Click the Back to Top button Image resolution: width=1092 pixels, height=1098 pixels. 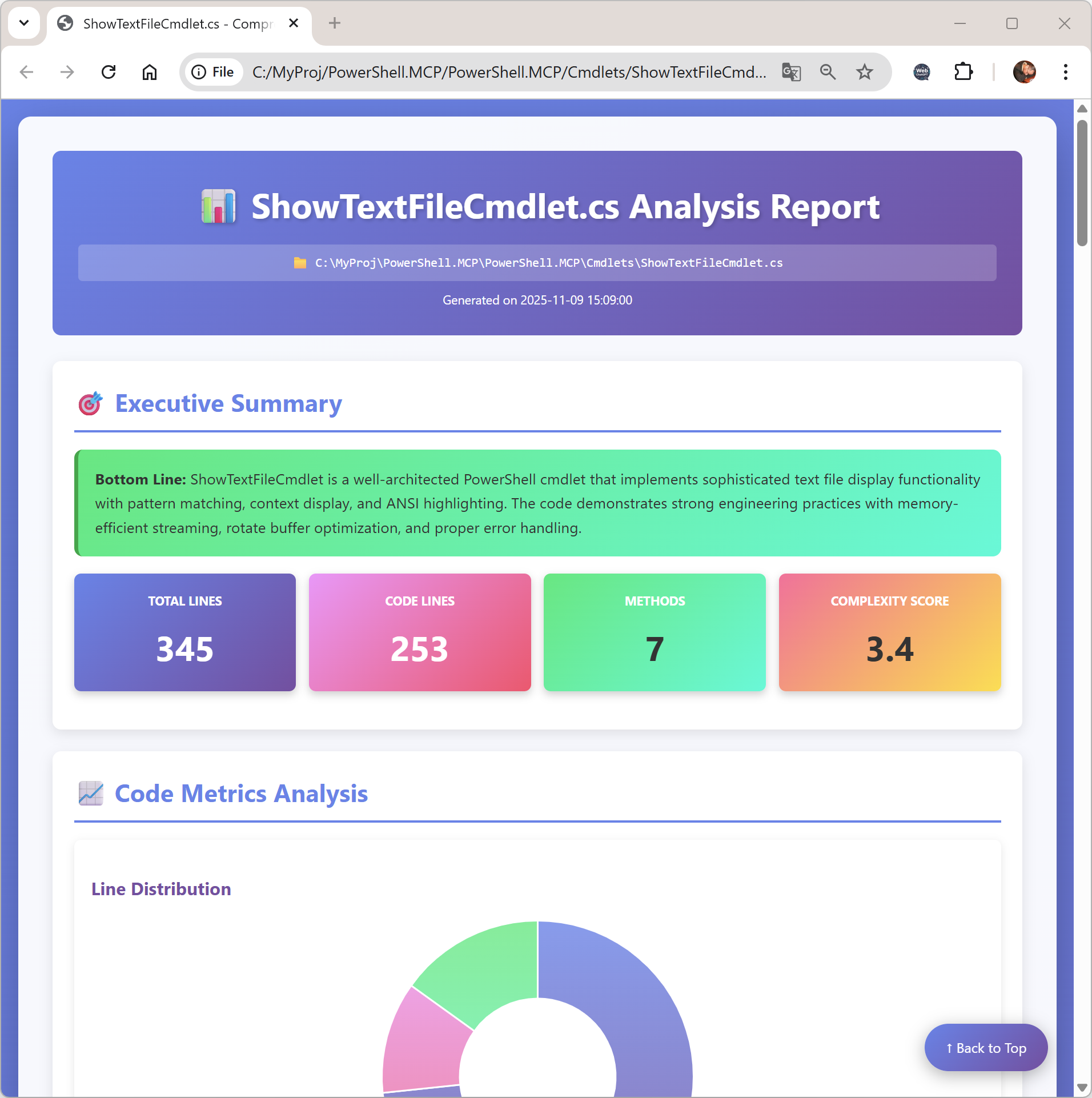985,1047
